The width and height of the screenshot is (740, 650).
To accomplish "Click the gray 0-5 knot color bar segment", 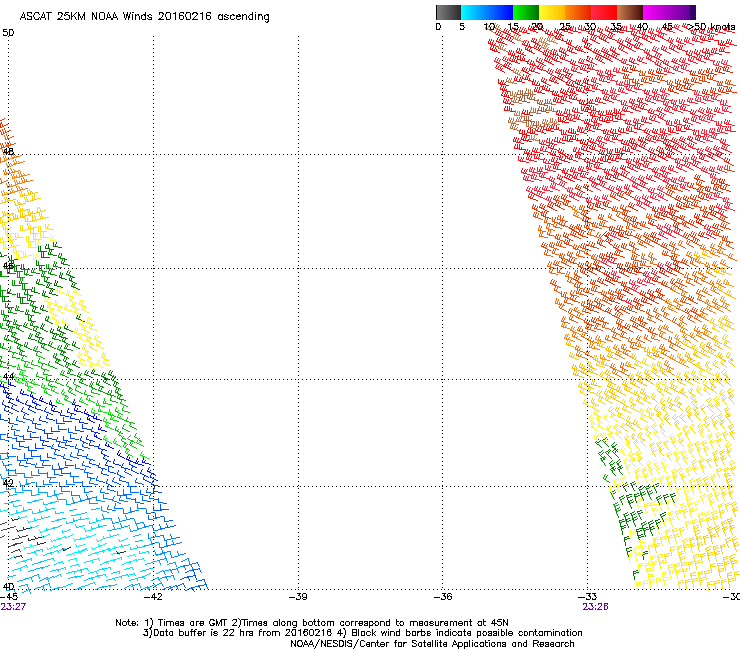I will (x=448, y=12).
